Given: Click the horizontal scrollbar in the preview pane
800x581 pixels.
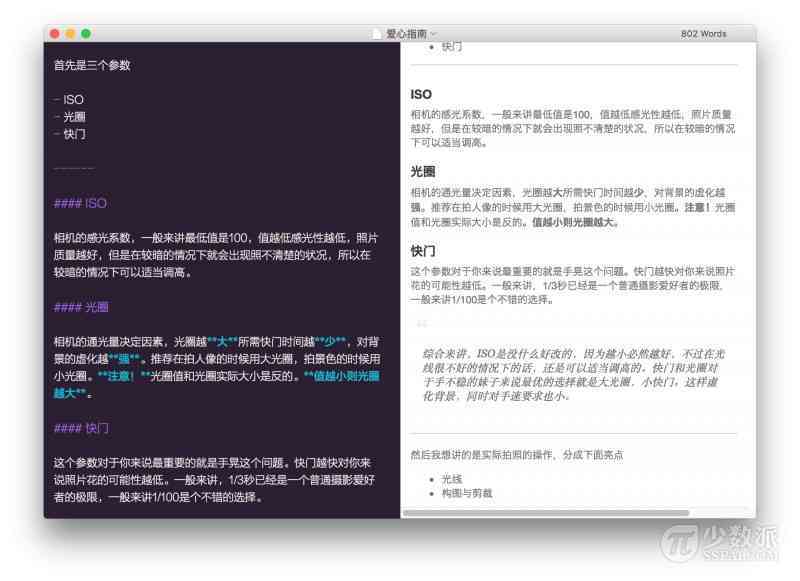Looking at the screenshot, I should click(x=546, y=512).
